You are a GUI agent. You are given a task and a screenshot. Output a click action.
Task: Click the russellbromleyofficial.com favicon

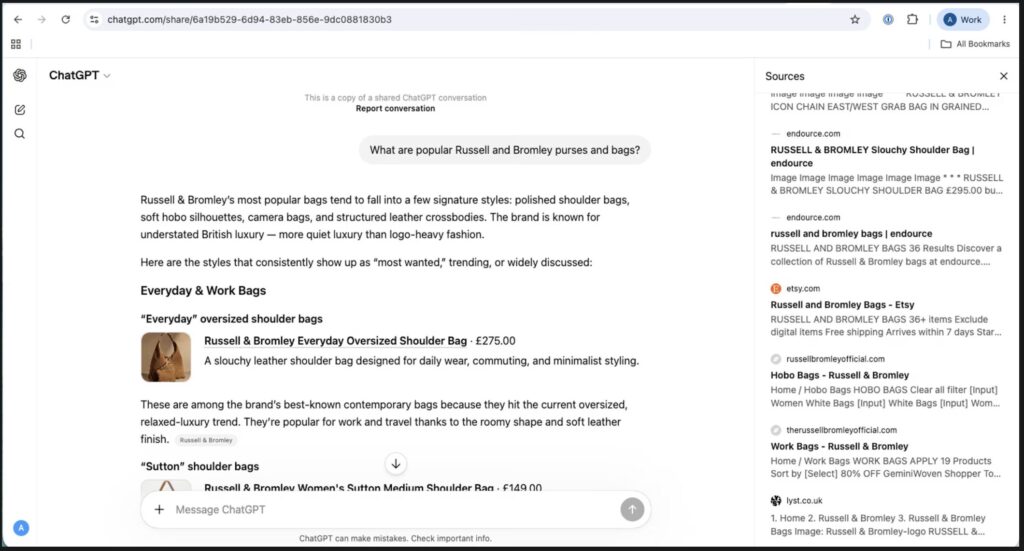(x=776, y=359)
